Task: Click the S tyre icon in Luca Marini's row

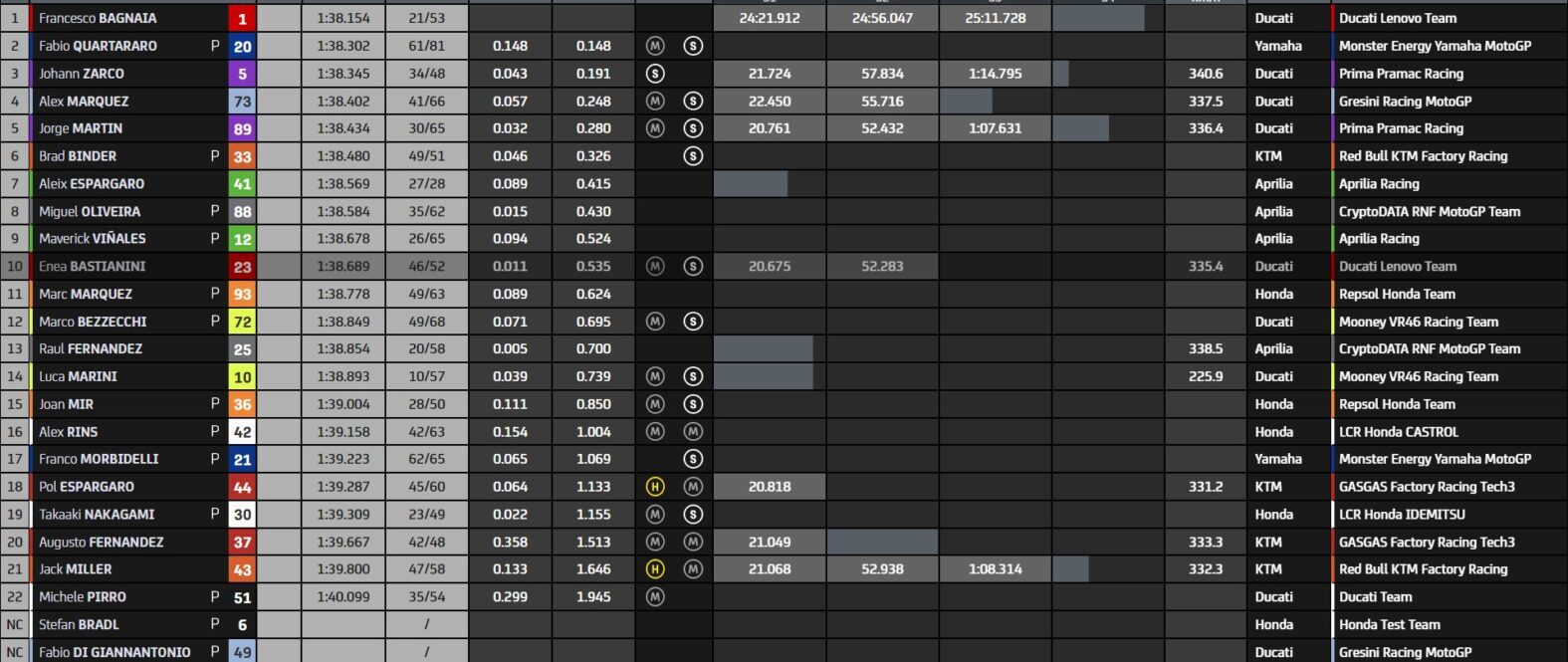Action: [693, 376]
